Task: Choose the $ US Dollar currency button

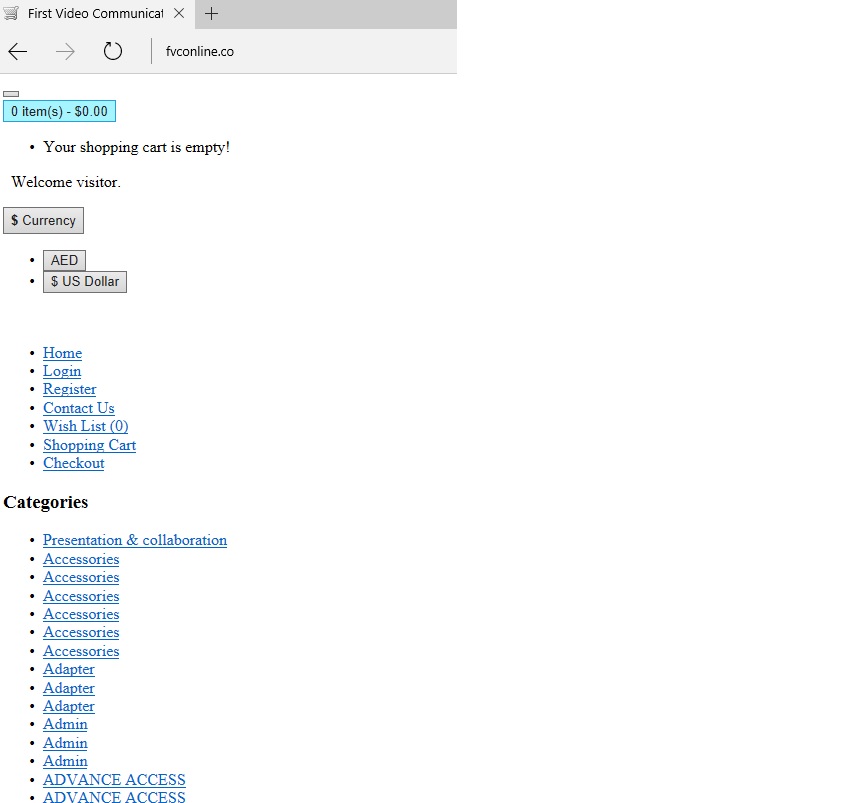Action: click(x=85, y=282)
